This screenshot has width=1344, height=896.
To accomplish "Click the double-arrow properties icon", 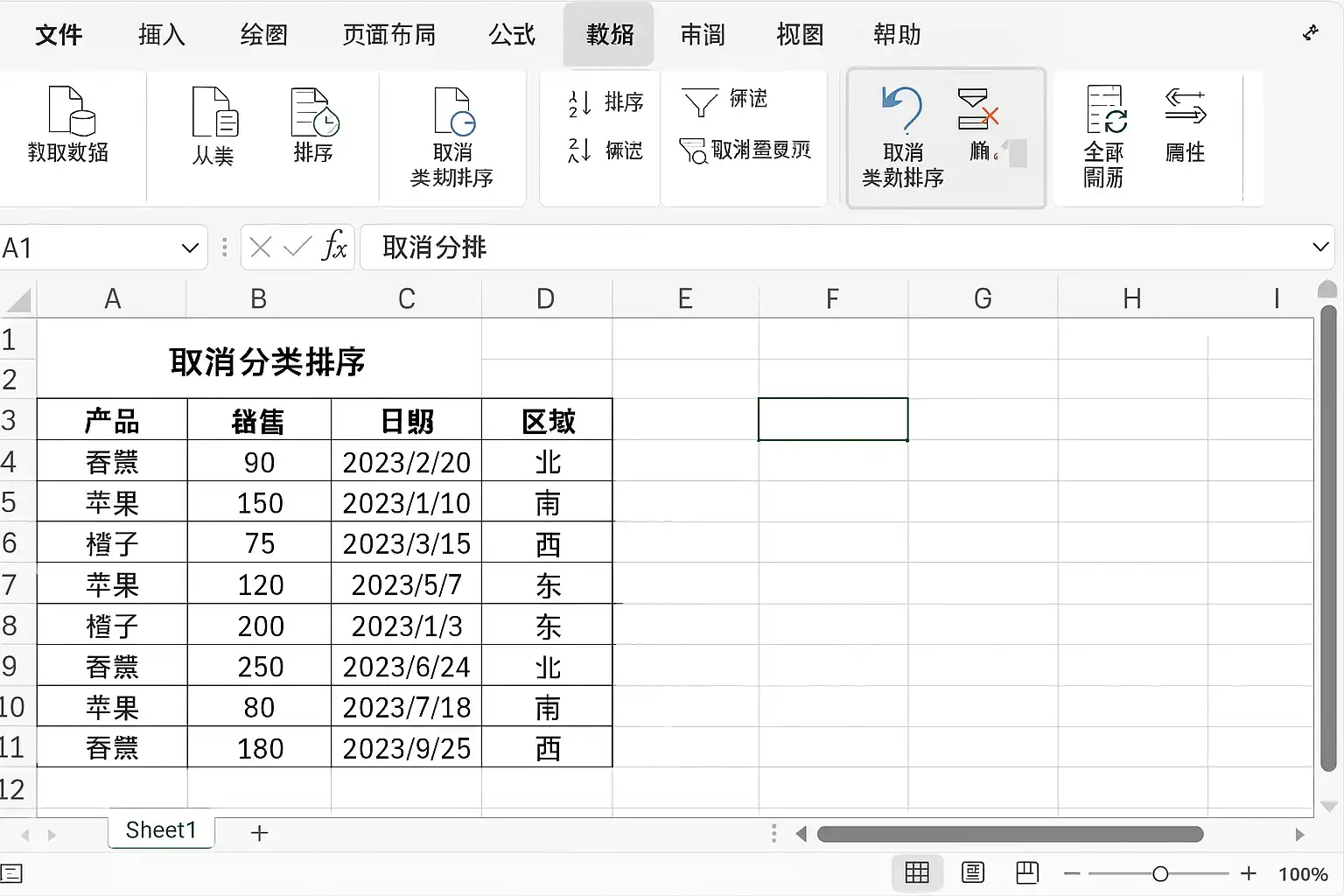I will (1186, 107).
